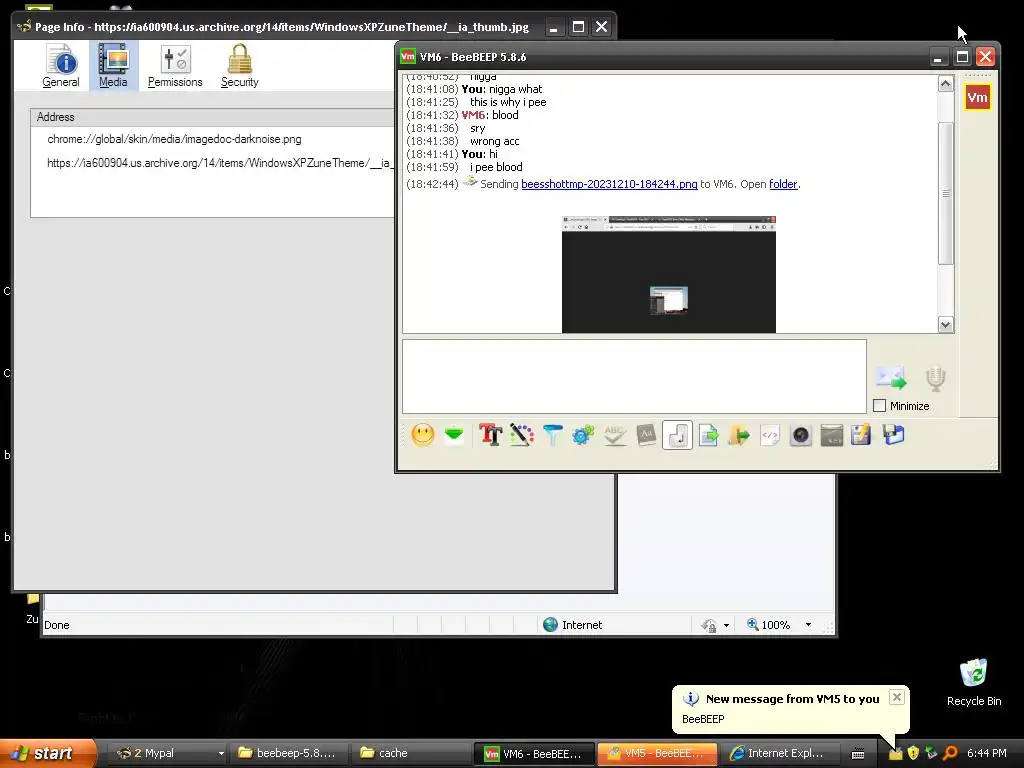Toggle the Enter key send icon
This screenshot has height=768, width=1024.
point(677,435)
